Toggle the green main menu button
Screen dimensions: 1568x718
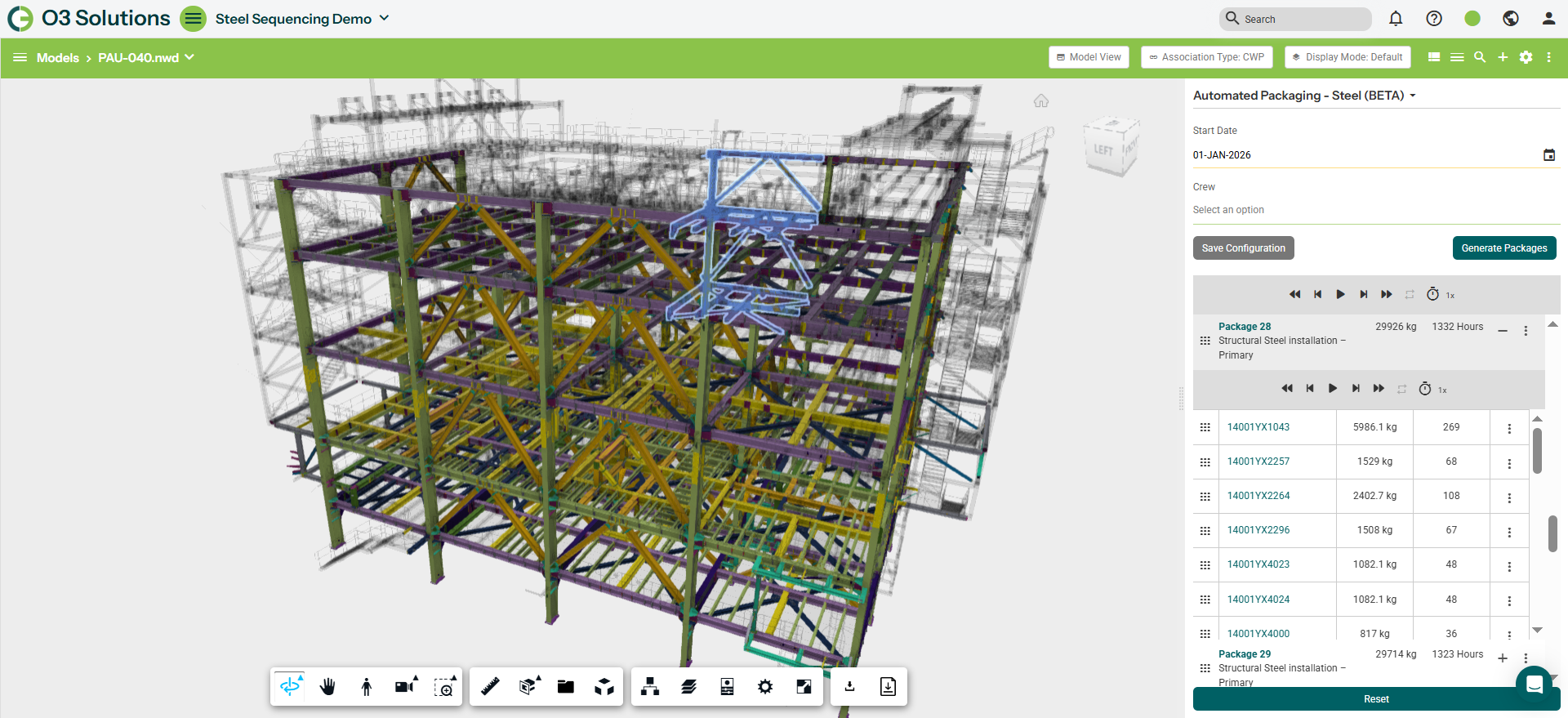coord(194,19)
